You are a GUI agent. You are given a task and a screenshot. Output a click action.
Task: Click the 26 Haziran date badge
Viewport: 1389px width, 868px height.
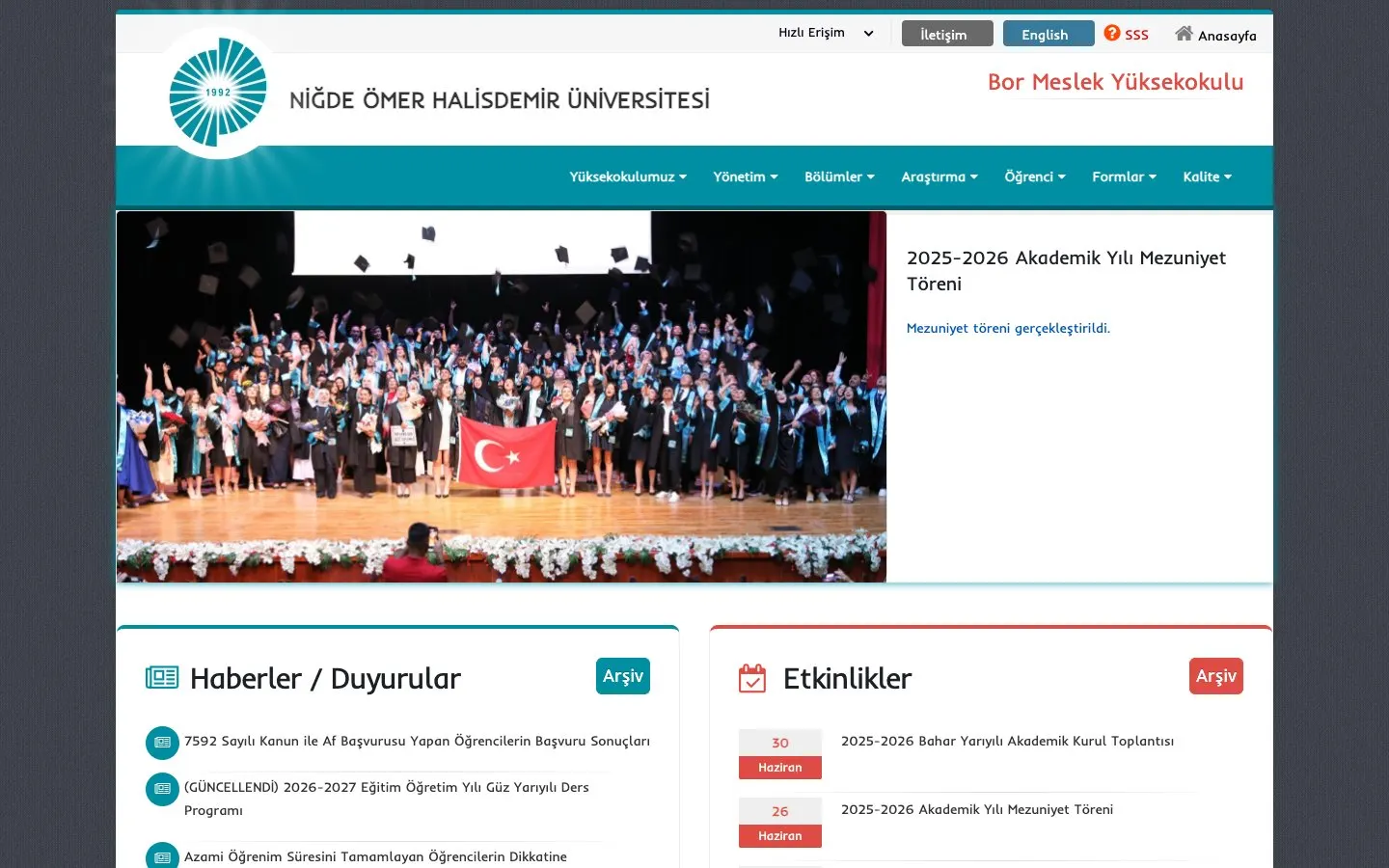[780, 823]
